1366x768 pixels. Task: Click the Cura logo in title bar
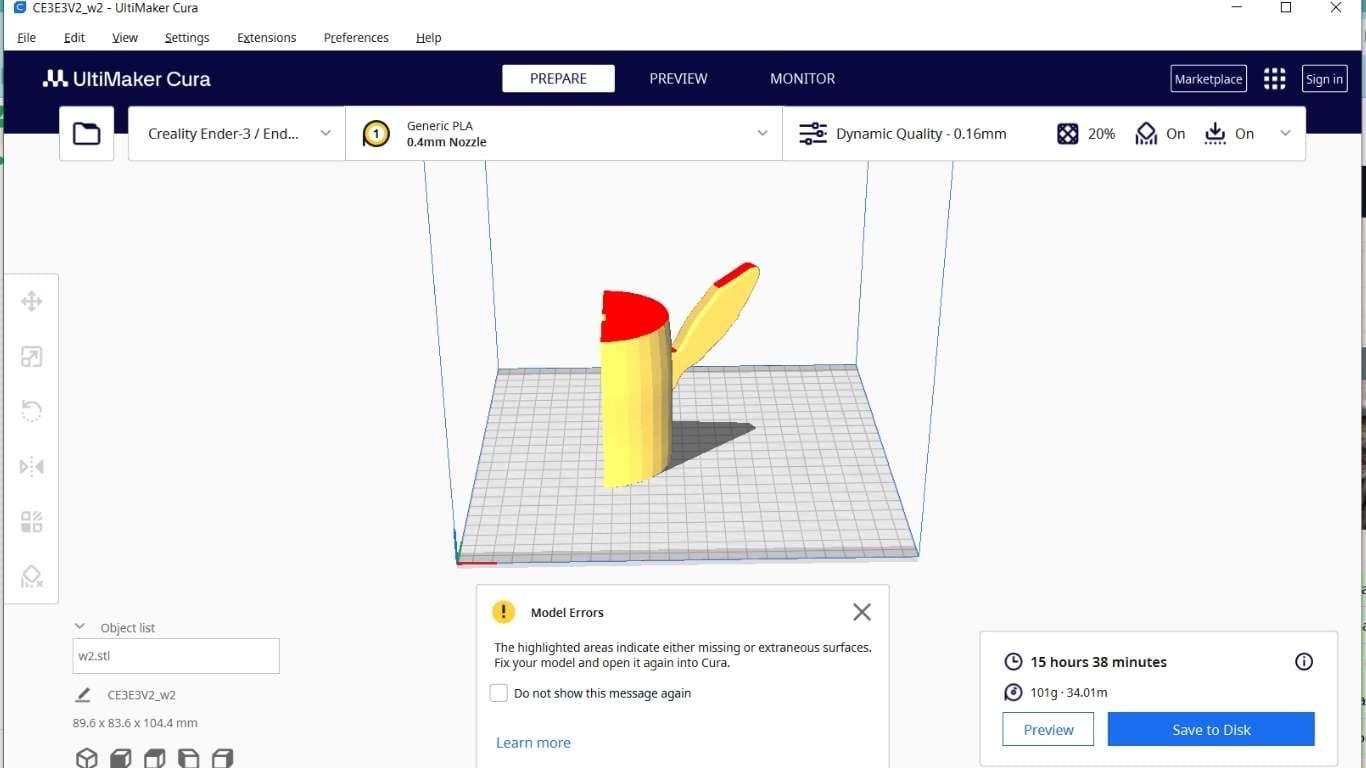[x=19, y=7]
